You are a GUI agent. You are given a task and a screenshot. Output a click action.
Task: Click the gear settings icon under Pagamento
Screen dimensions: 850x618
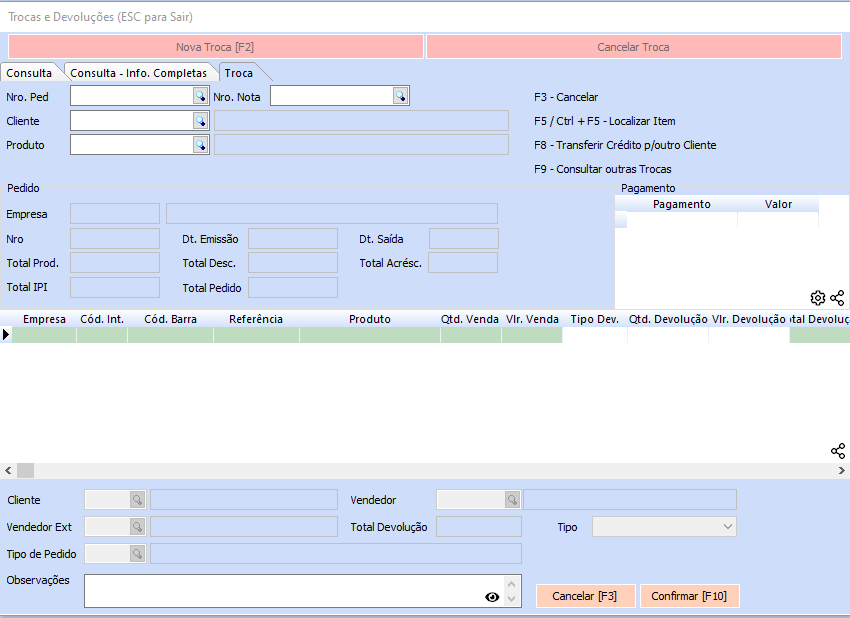pyautogui.click(x=817, y=298)
